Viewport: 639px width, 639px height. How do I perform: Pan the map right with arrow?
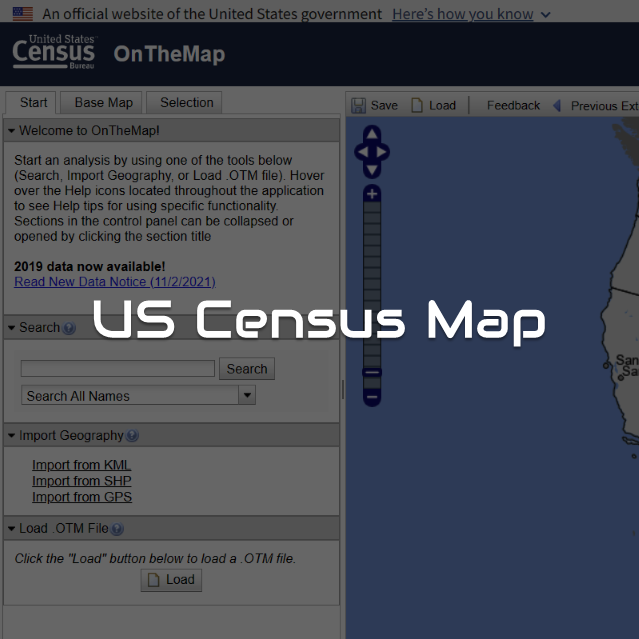coord(382,152)
